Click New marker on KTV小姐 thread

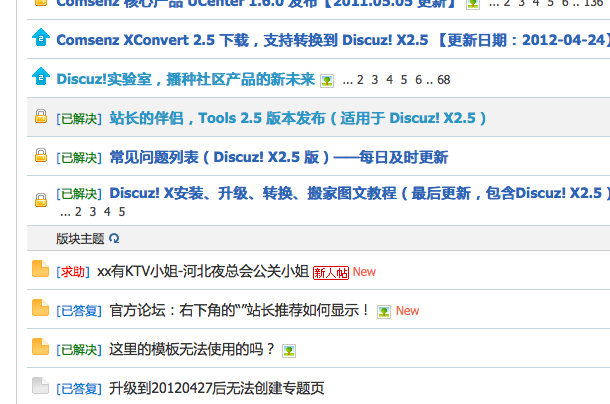coord(364,272)
